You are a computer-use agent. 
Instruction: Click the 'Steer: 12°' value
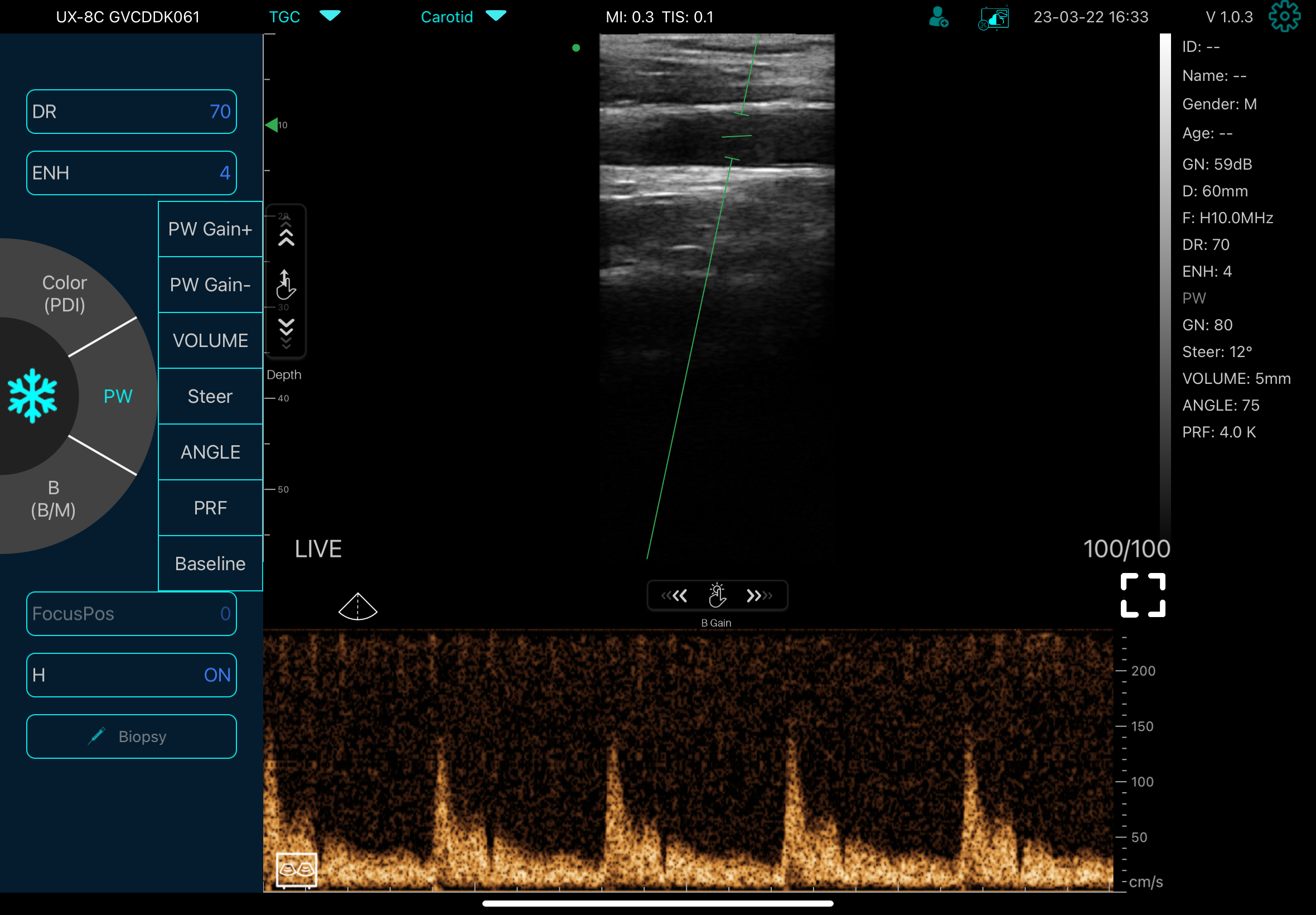click(1217, 351)
